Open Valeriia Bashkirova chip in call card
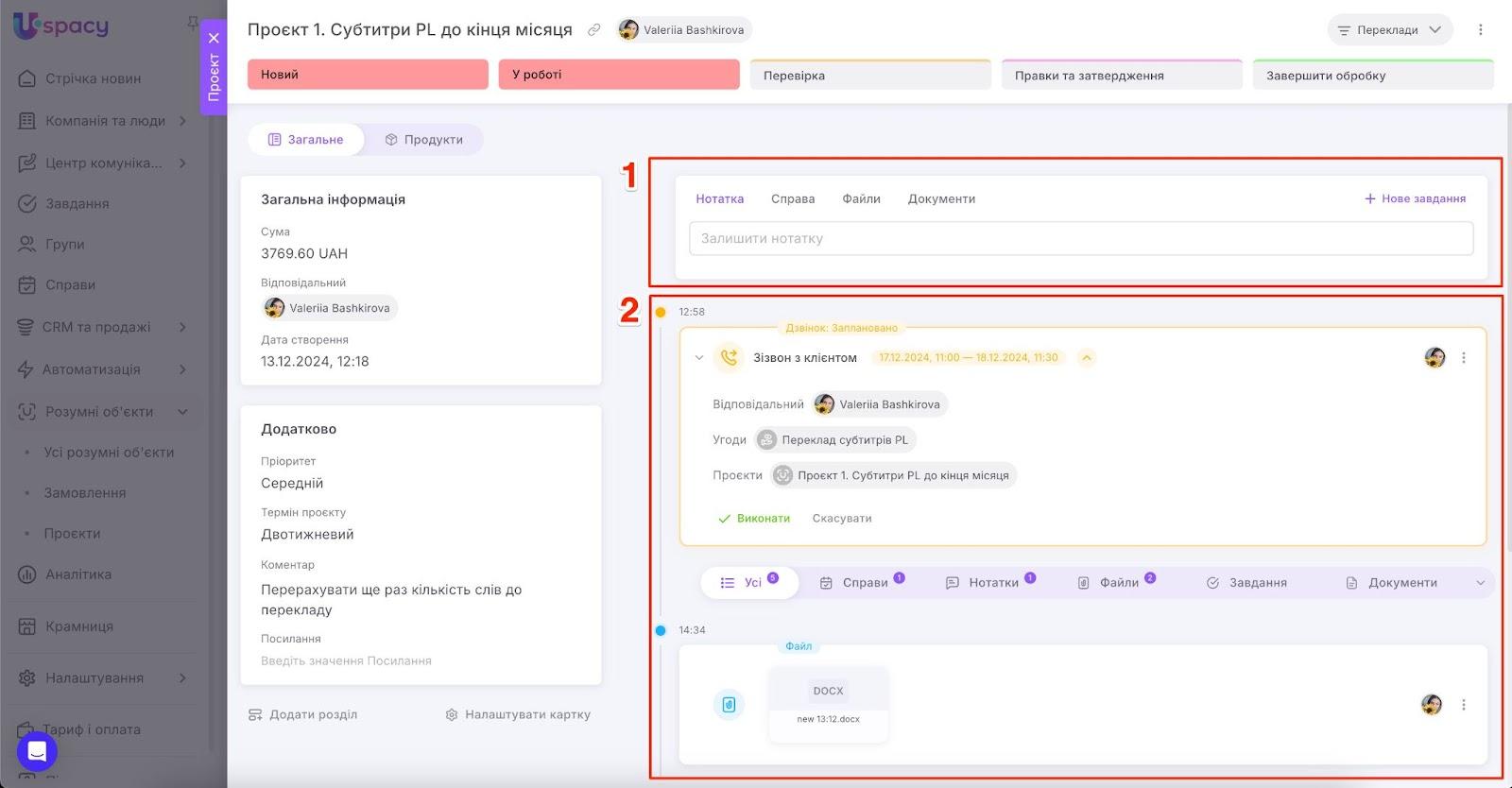1512x788 pixels. coord(880,404)
